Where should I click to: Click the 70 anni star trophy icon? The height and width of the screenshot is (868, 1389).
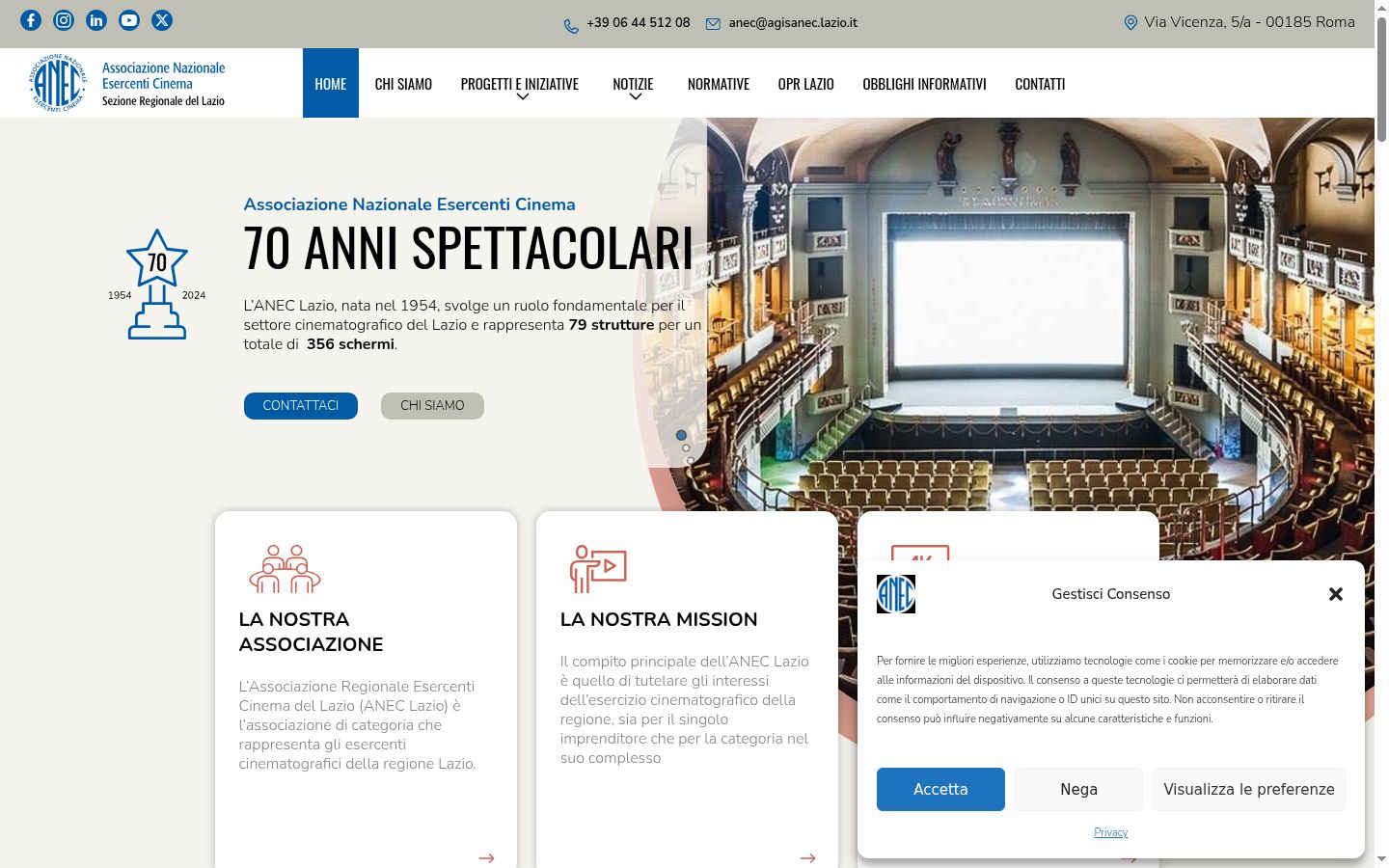(x=157, y=285)
